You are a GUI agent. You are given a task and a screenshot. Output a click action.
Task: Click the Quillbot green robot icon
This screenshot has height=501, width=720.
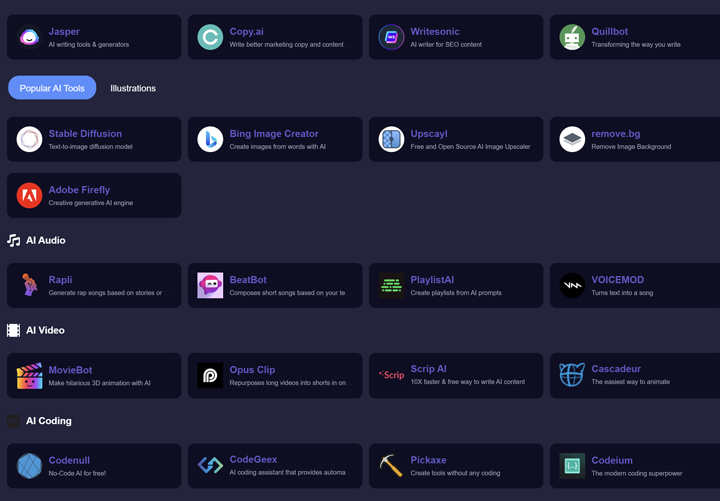[572, 37]
